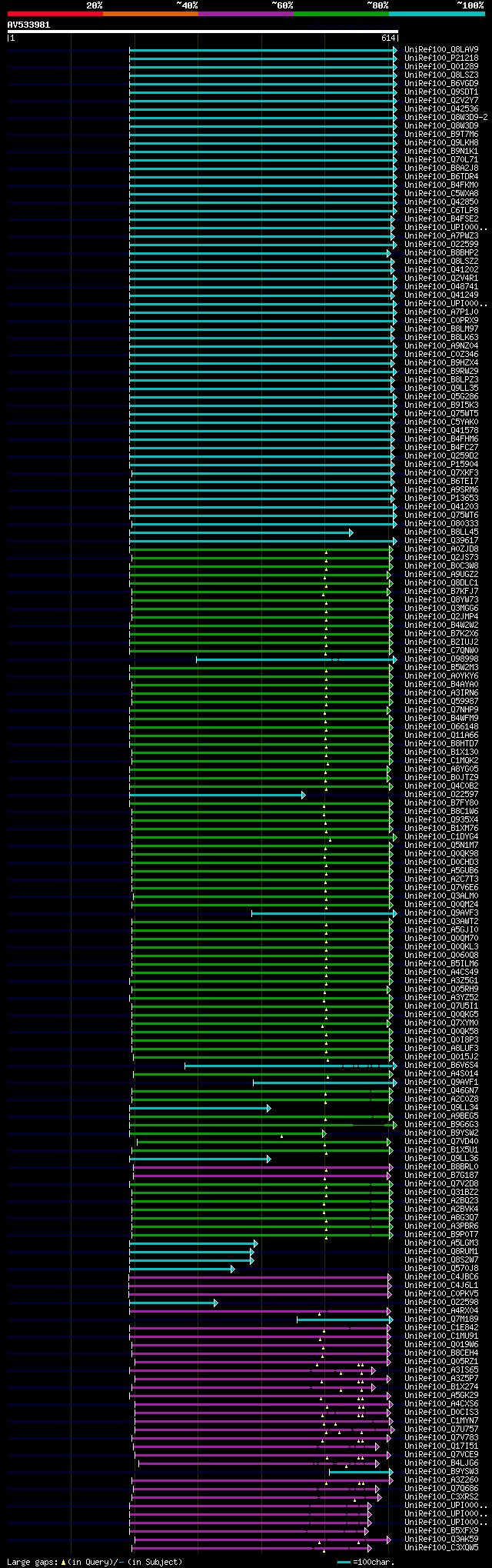Select label UniRef100_A3IS65
The image size is (492, 1568).
click(441, 1369)
